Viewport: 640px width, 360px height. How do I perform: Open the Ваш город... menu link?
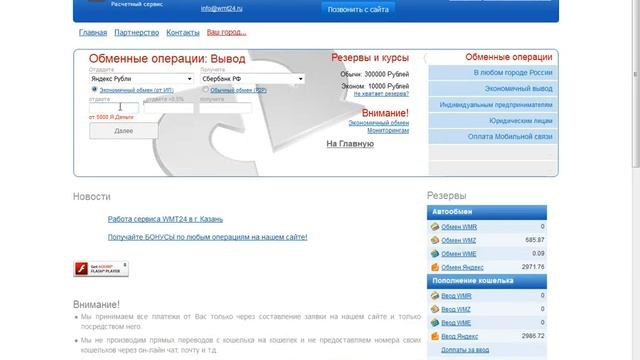pos(227,33)
